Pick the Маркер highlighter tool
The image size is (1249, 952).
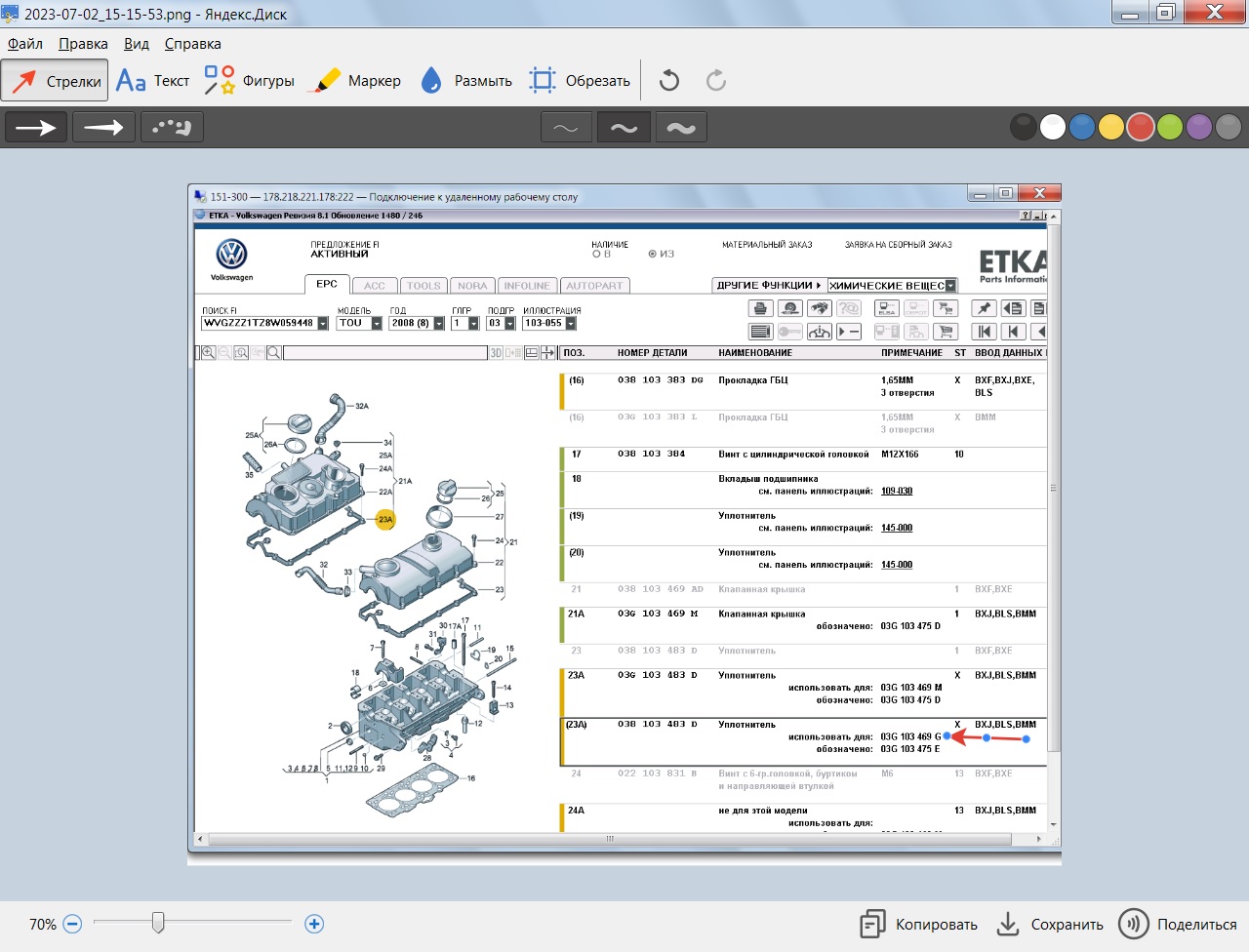pyautogui.click(x=354, y=81)
